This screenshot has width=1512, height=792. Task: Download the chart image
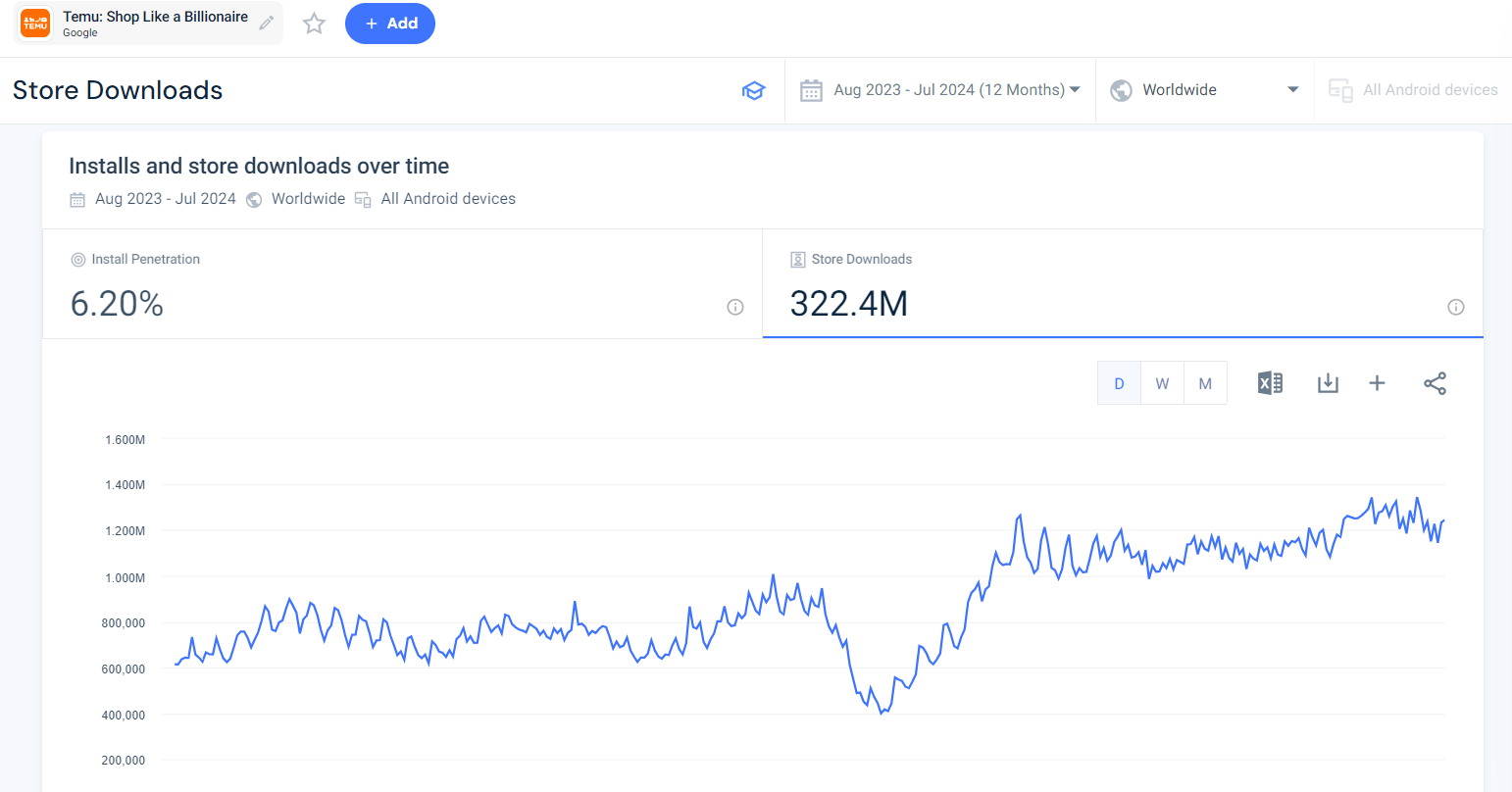tap(1328, 382)
